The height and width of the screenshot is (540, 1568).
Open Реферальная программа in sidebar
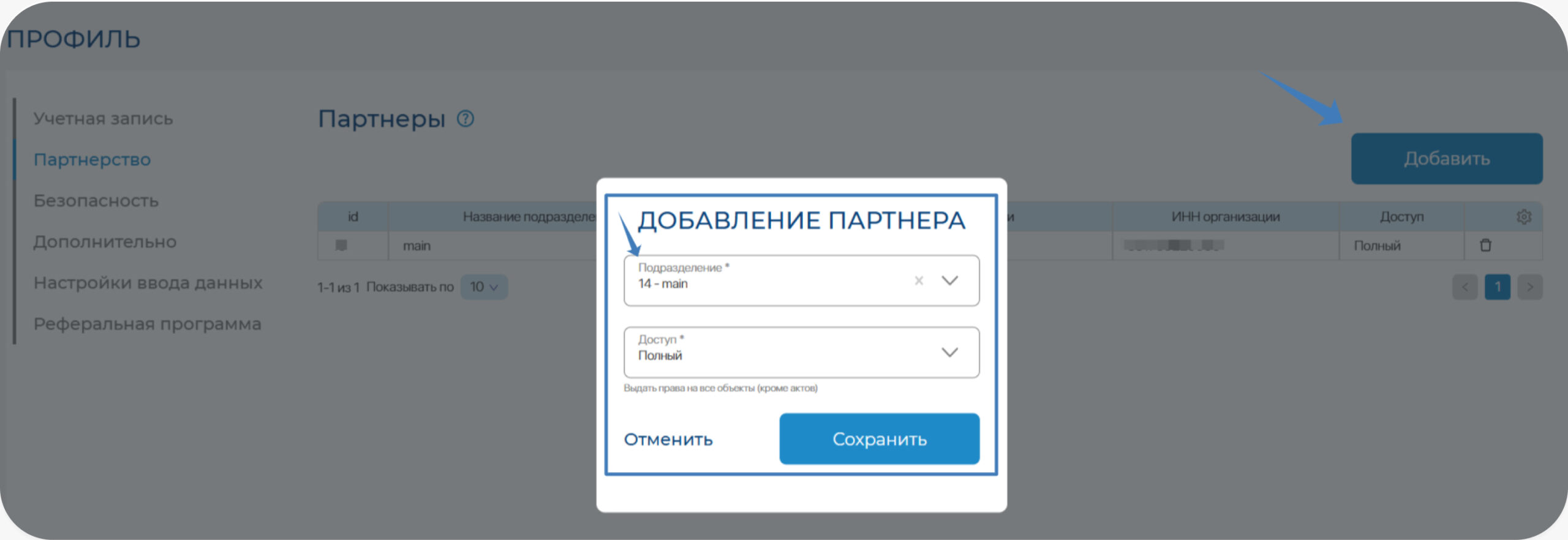pos(147,324)
